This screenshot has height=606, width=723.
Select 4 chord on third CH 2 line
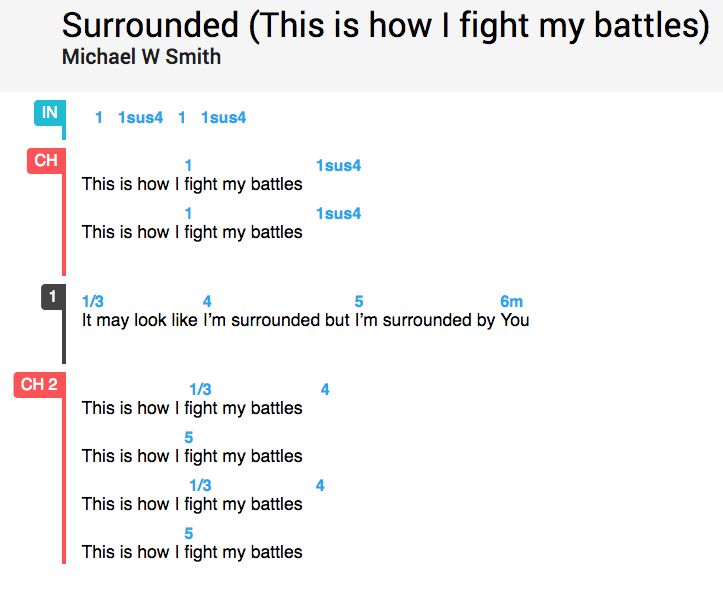click(x=320, y=486)
